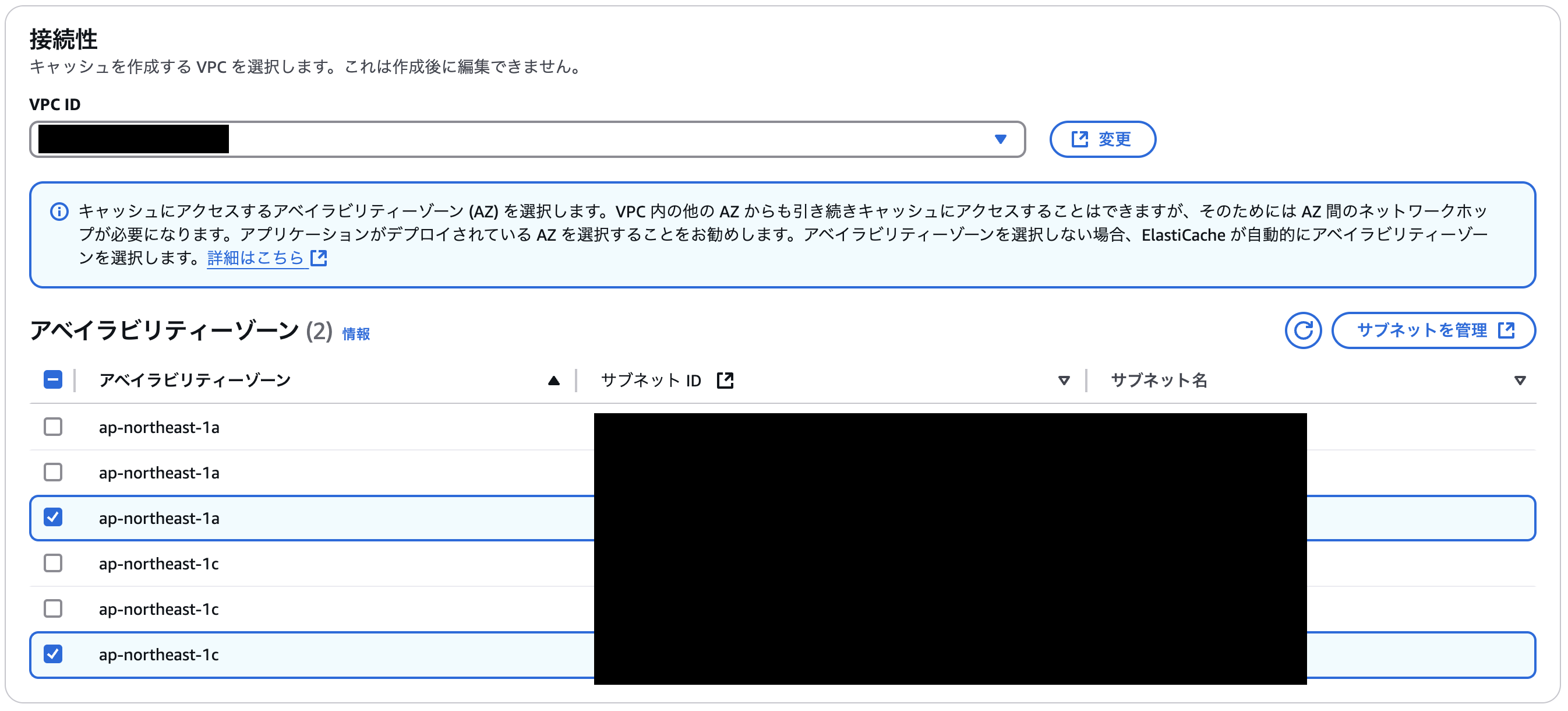Screen dimensions: 1568x711
Task: Check the first ap-northeast-1a row checkbox
Action: click(53, 427)
